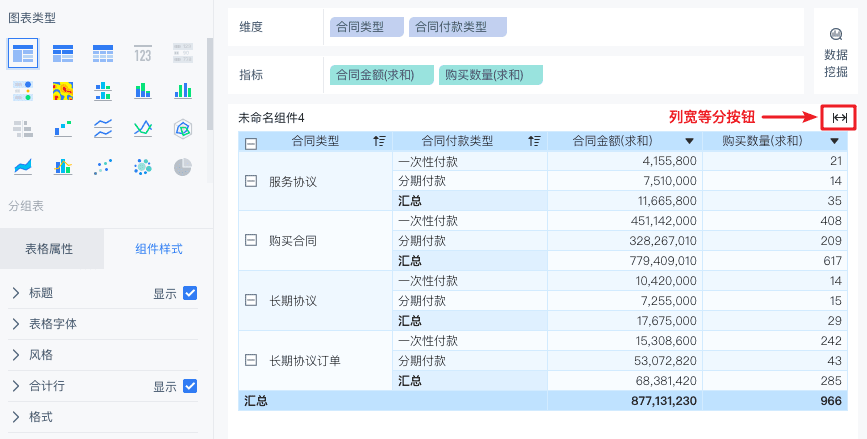867x439 pixels.
Task: Click the 购买数量(求和) indicator tag
Action: point(490,74)
